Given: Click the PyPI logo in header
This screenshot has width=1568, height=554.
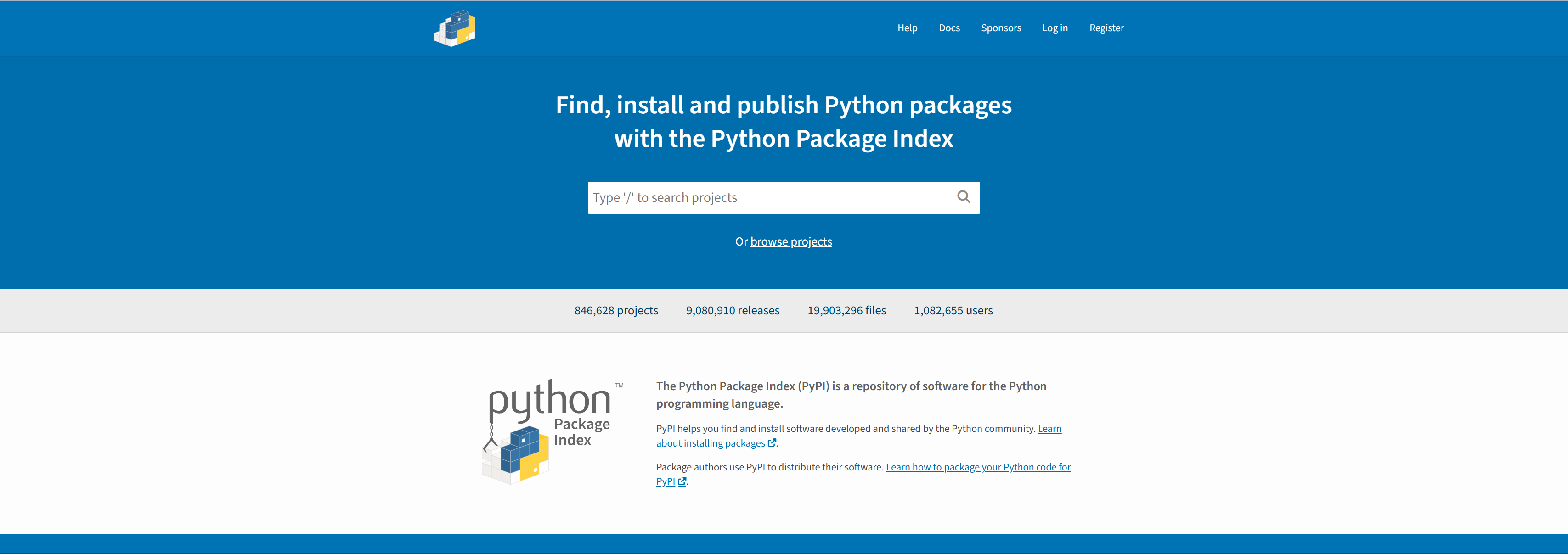Looking at the screenshot, I should tap(454, 28).
